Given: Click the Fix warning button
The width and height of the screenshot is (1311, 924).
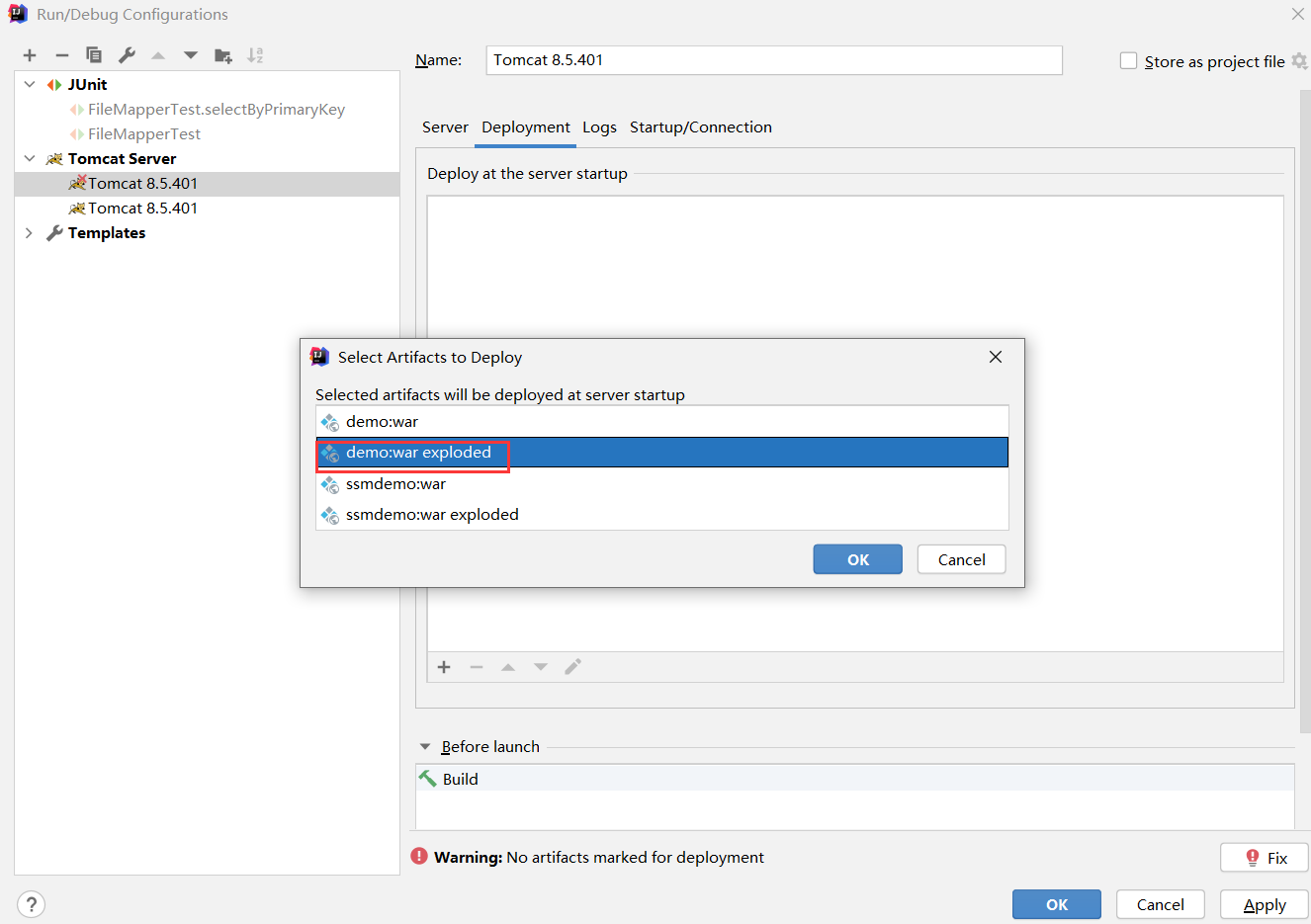Looking at the screenshot, I should point(1265,858).
